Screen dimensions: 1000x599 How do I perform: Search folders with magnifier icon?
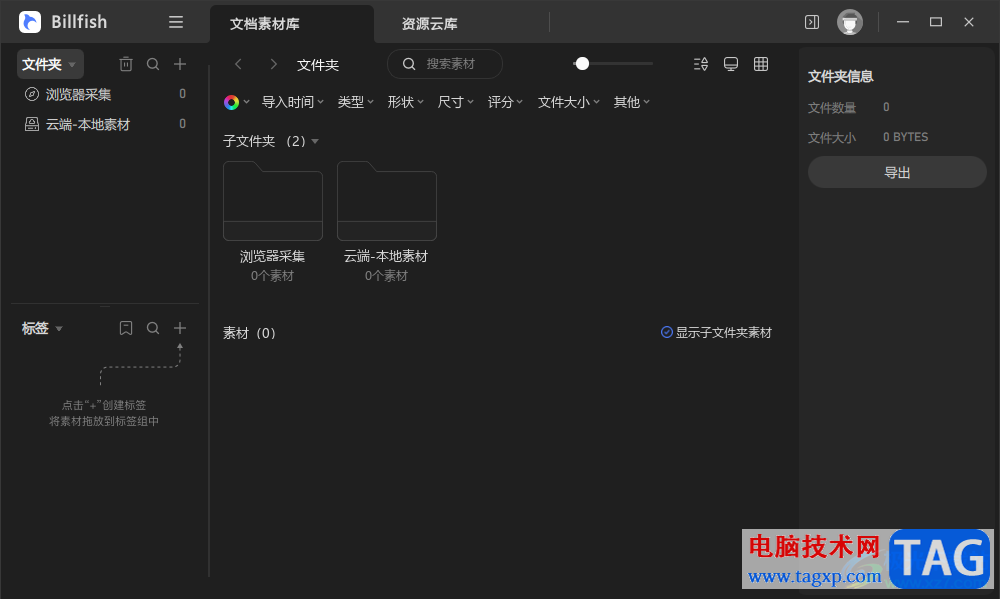[x=153, y=64]
